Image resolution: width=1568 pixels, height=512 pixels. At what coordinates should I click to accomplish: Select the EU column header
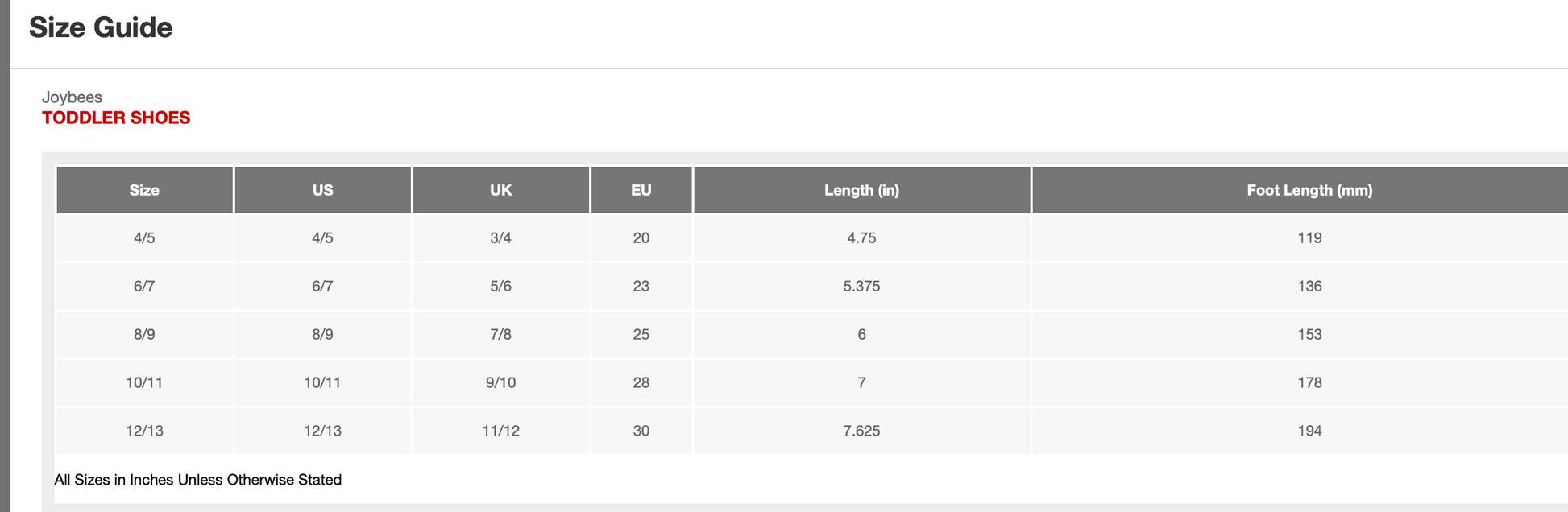[x=641, y=190]
